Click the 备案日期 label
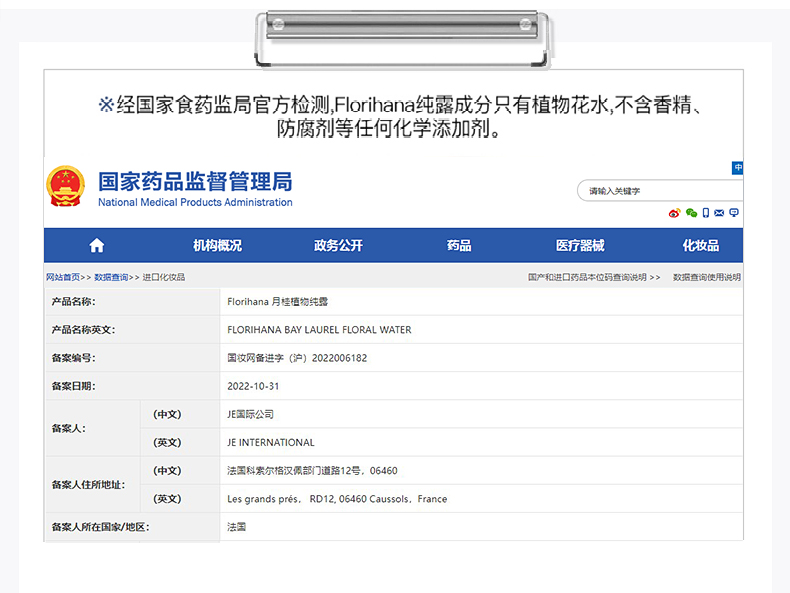The width and height of the screenshot is (790, 593). [74, 386]
